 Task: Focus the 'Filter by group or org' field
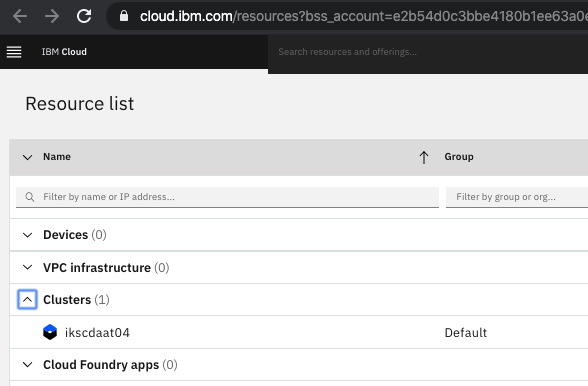click(x=517, y=197)
